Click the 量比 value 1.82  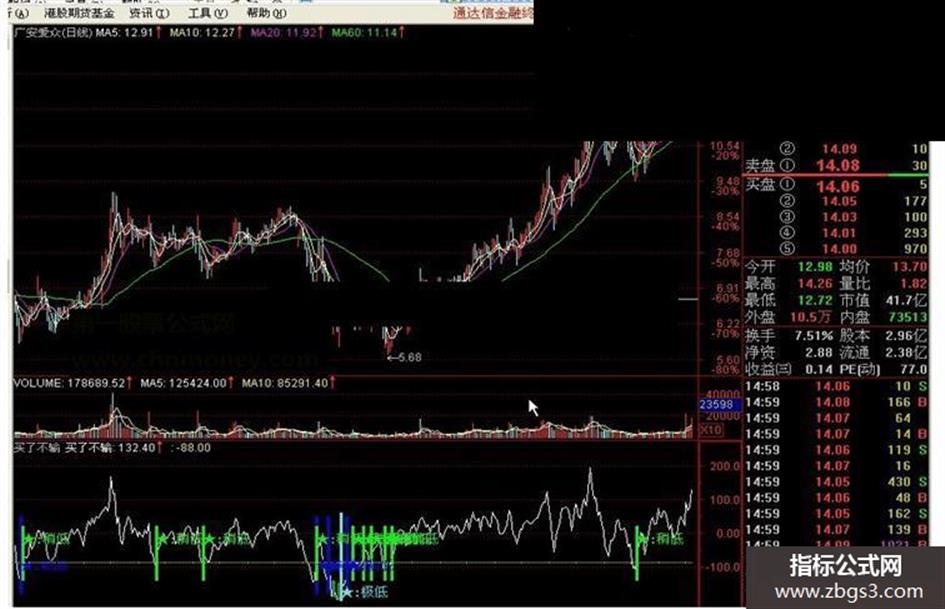913,283
